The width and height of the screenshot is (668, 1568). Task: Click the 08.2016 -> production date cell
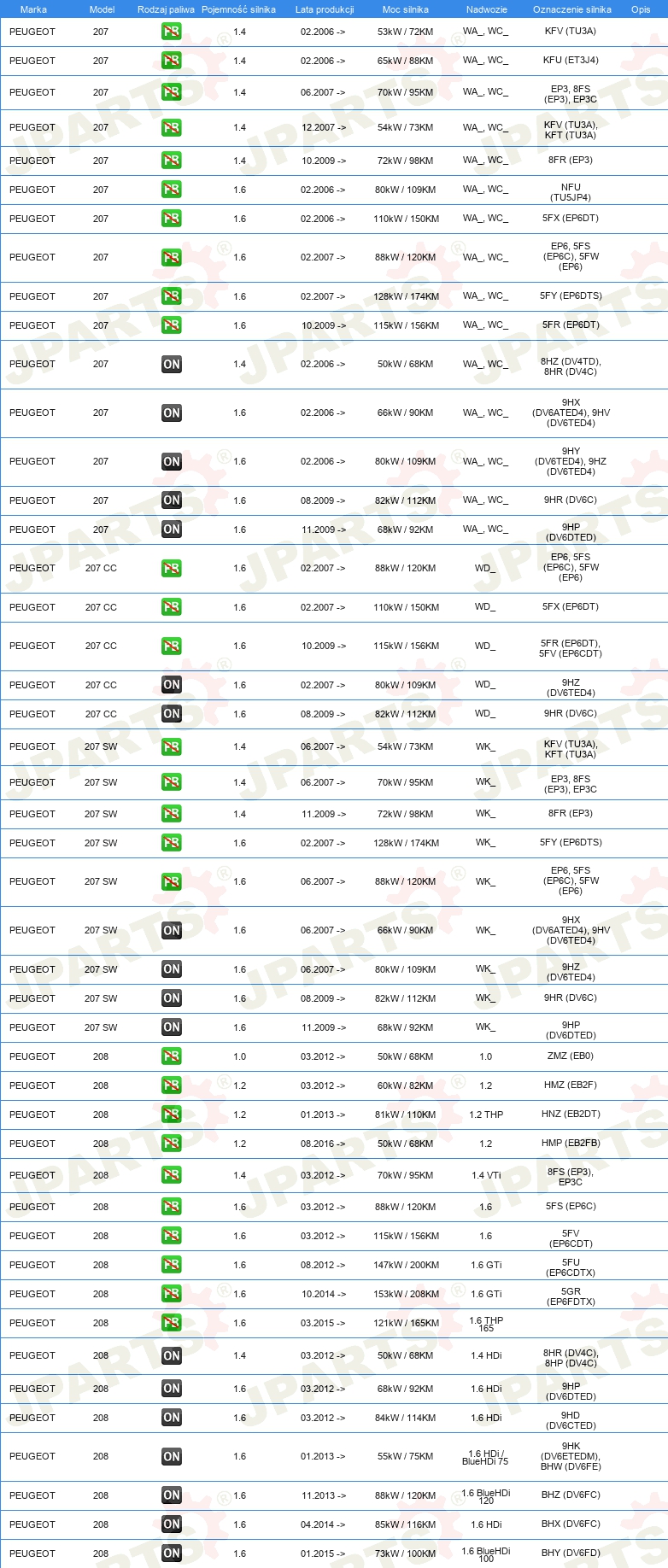[x=323, y=1144]
